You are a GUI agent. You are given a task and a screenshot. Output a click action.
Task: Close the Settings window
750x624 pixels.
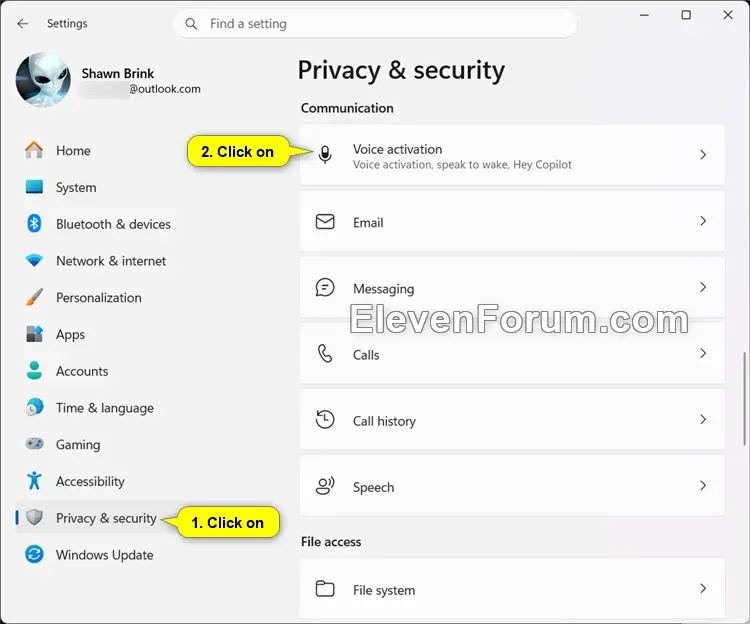(728, 15)
